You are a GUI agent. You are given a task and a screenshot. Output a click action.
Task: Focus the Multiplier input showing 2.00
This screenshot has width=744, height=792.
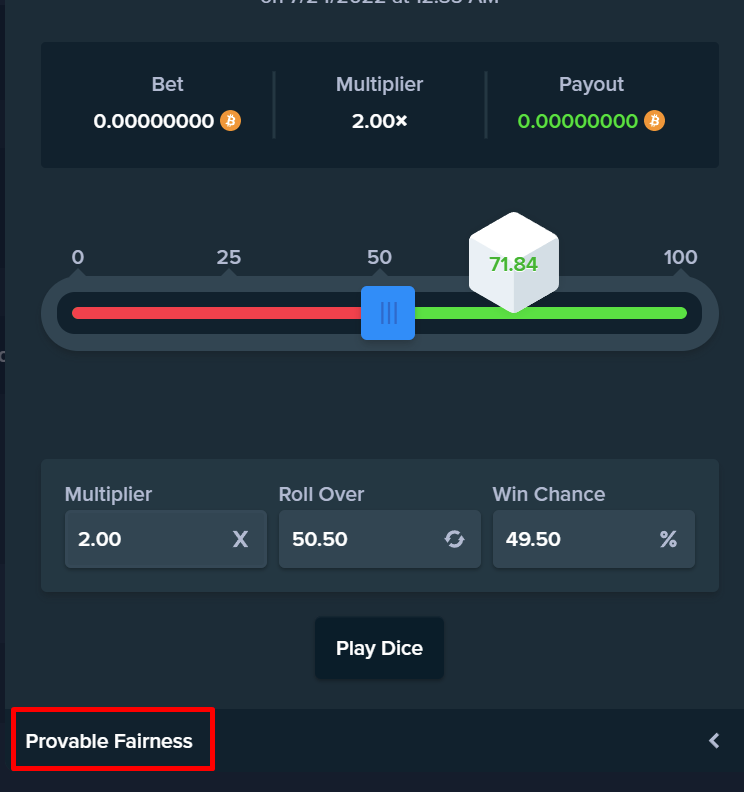click(145, 539)
